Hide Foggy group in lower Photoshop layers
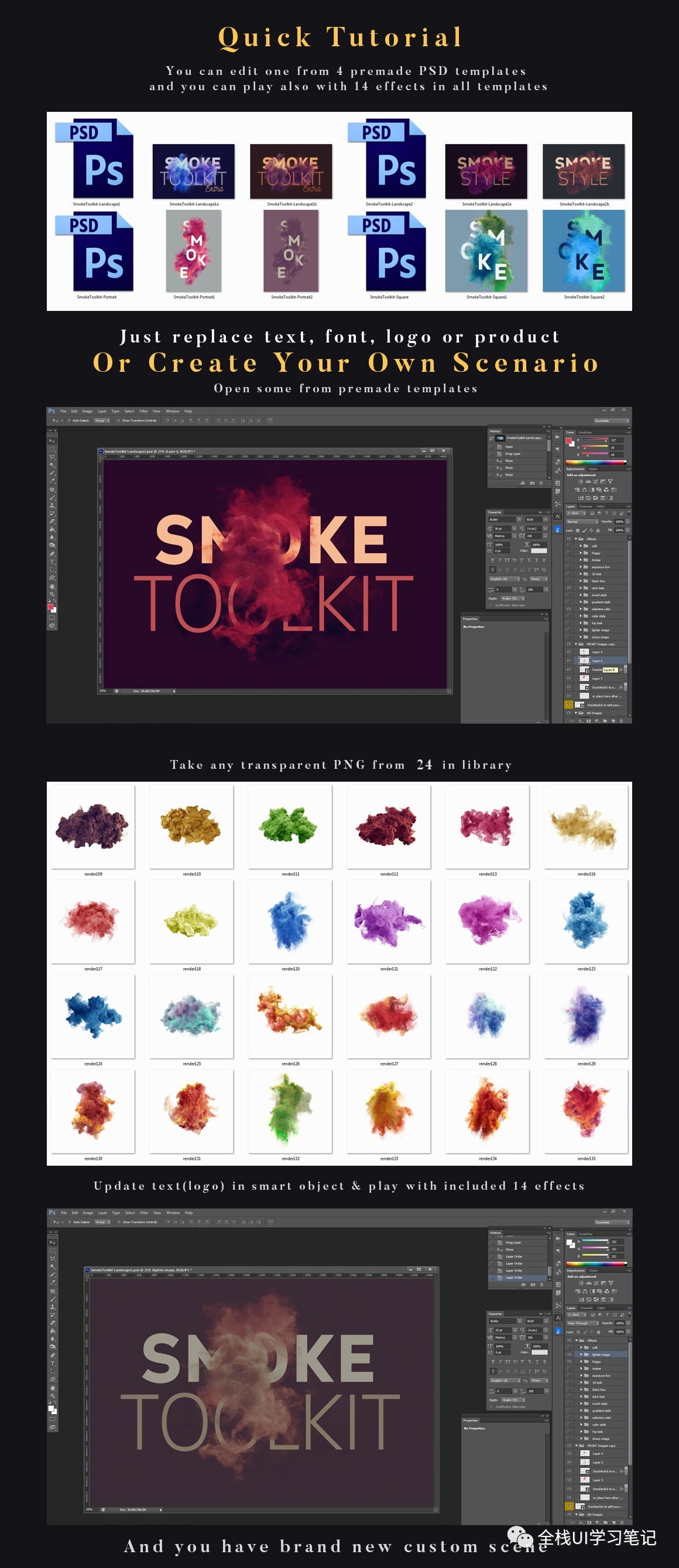Viewport: 679px width, 1568px height. 569,1362
